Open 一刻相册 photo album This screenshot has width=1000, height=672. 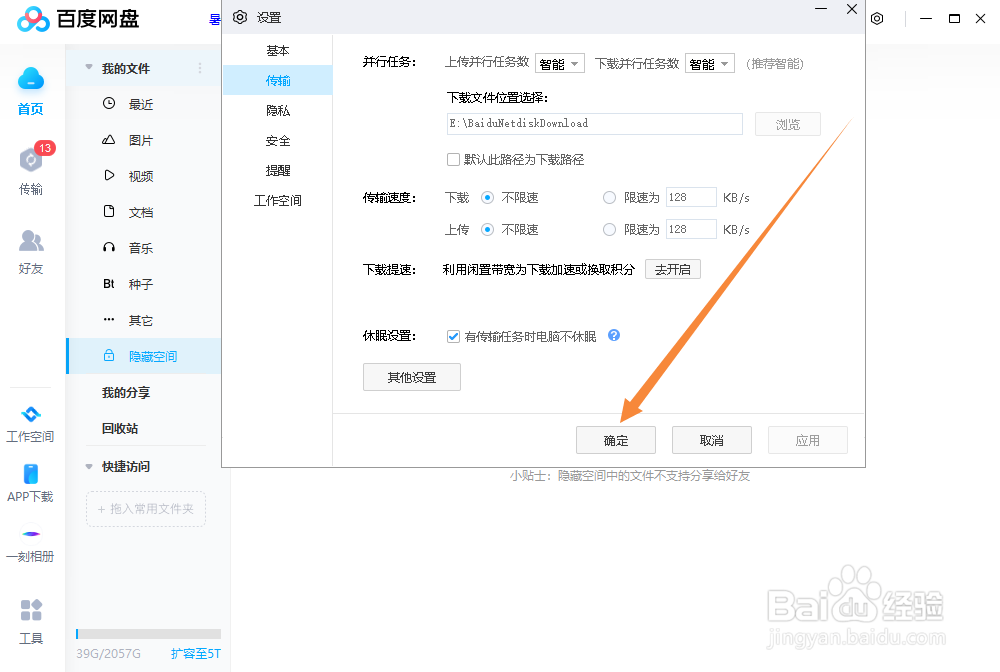(30, 545)
